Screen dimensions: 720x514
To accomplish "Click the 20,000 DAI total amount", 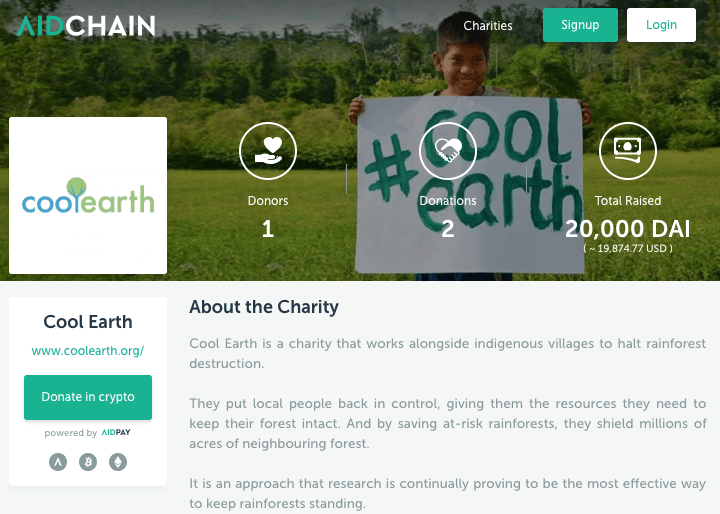I will (628, 229).
